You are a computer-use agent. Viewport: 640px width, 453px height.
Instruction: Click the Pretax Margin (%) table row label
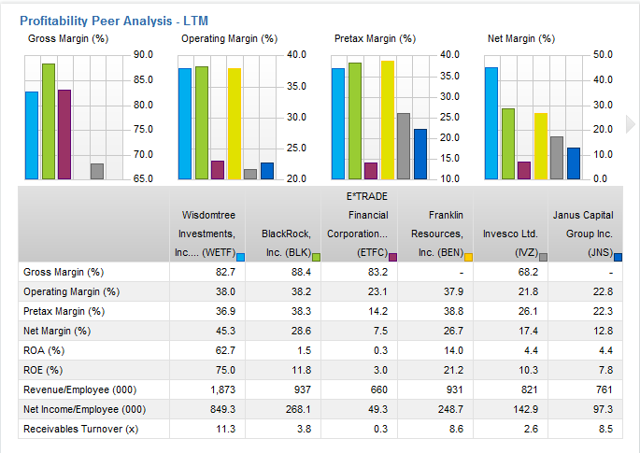[64, 311]
